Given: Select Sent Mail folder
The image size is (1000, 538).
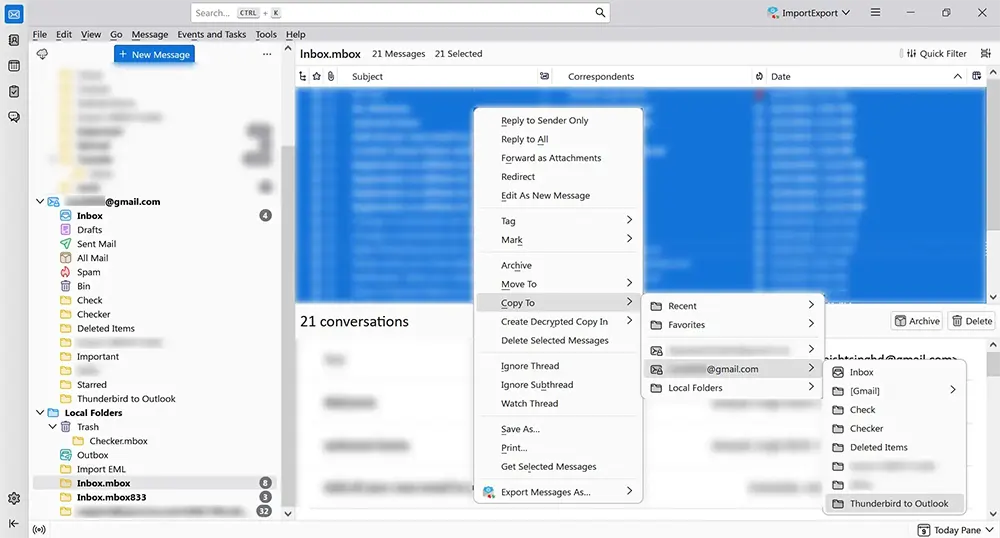Looking at the screenshot, I should pyautogui.click(x=96, y=244).
